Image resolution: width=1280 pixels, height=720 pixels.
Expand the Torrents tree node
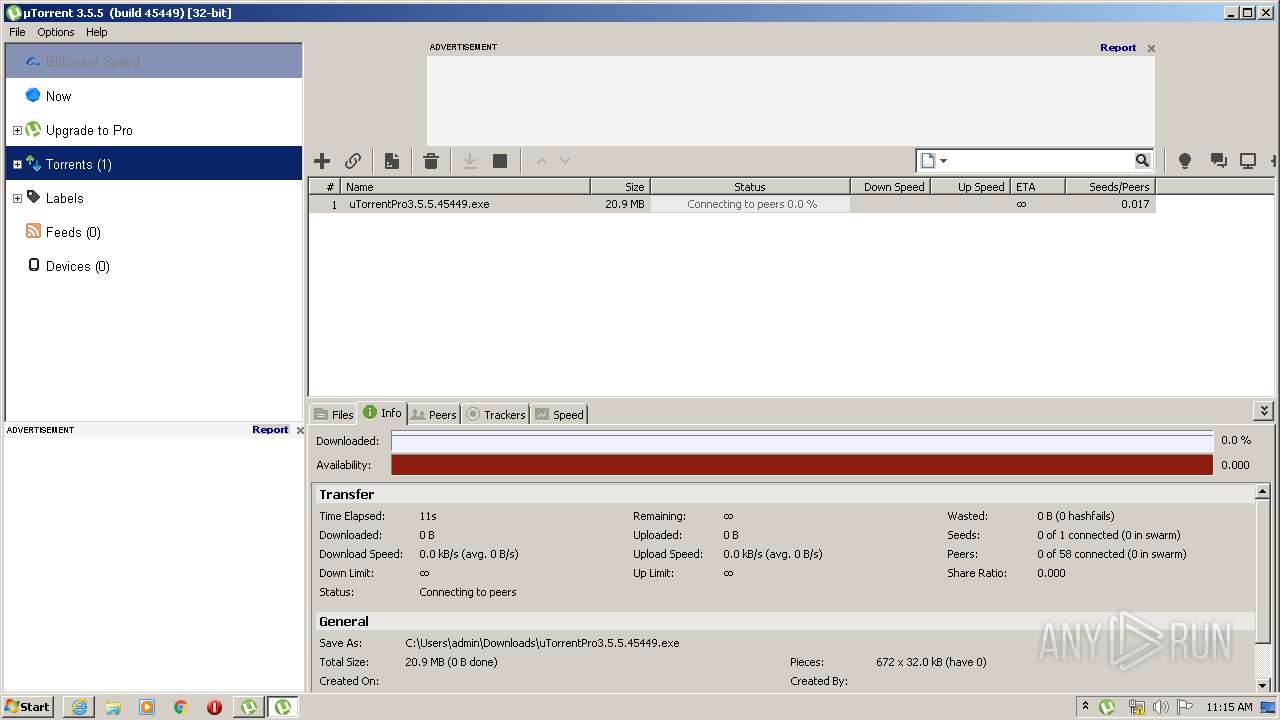point(17,164)
